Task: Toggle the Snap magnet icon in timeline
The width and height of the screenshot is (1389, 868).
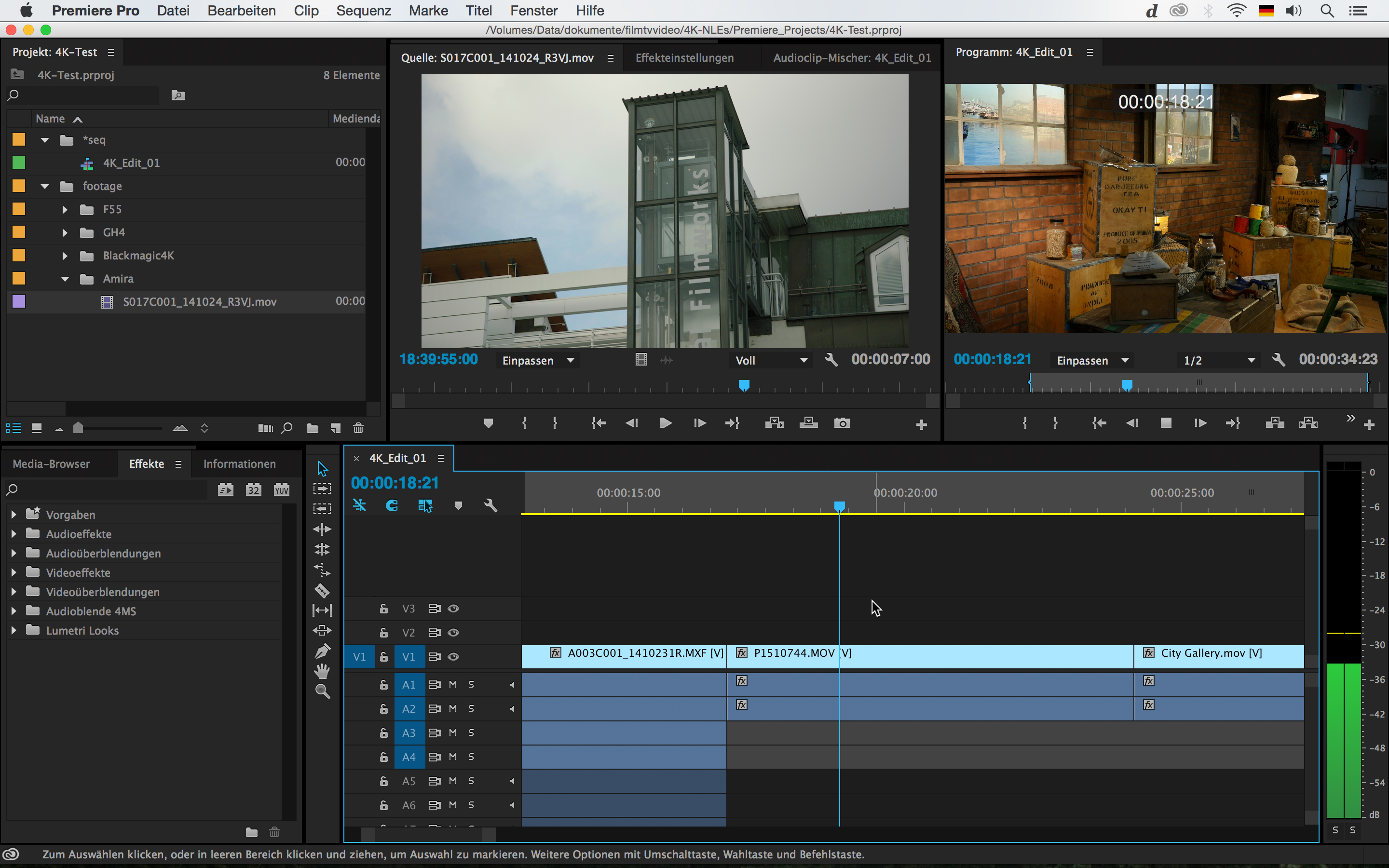Action: [x=392, y=505]
